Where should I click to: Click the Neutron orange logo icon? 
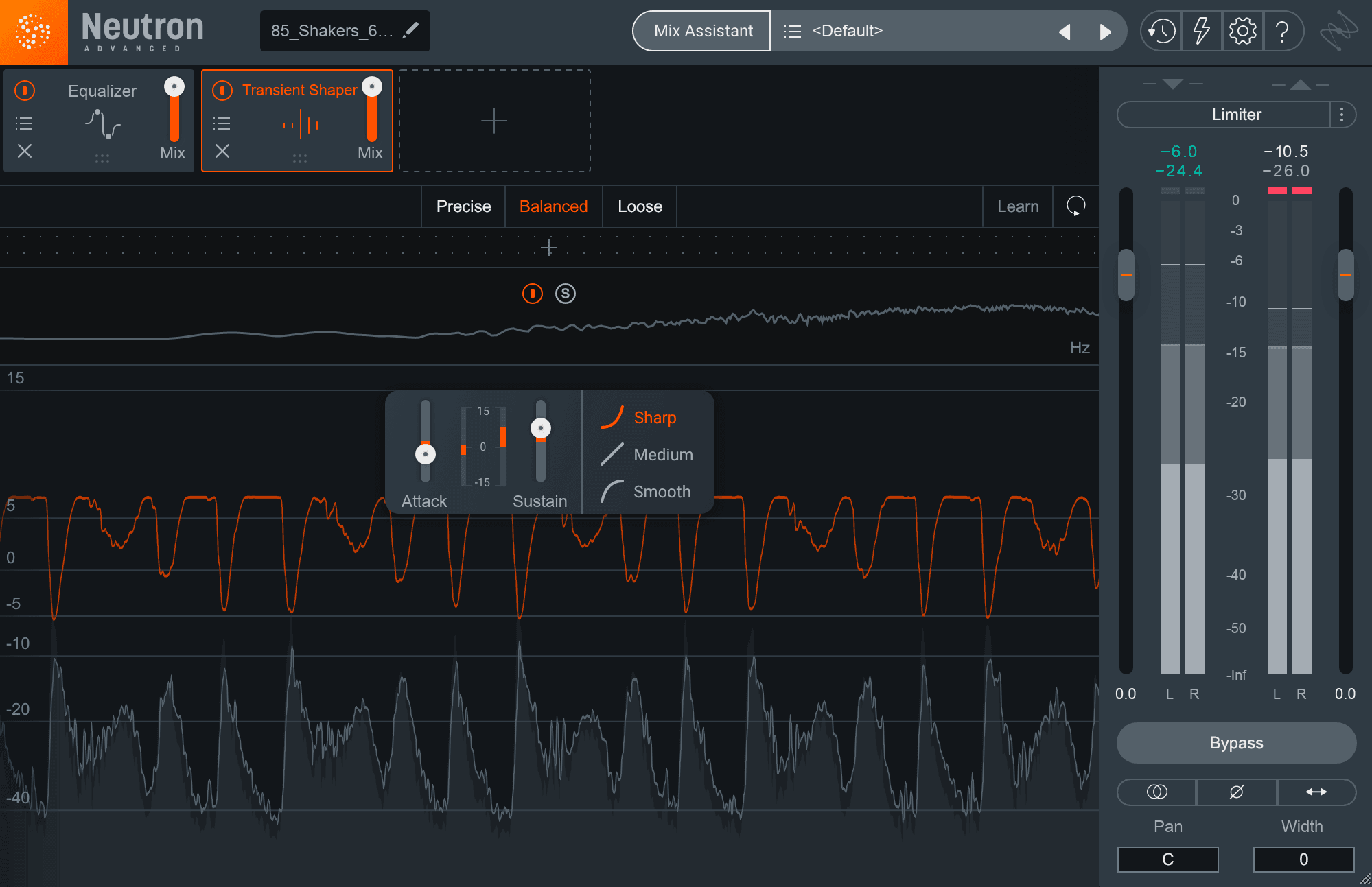pyautogui.click(x=33, y=32)
